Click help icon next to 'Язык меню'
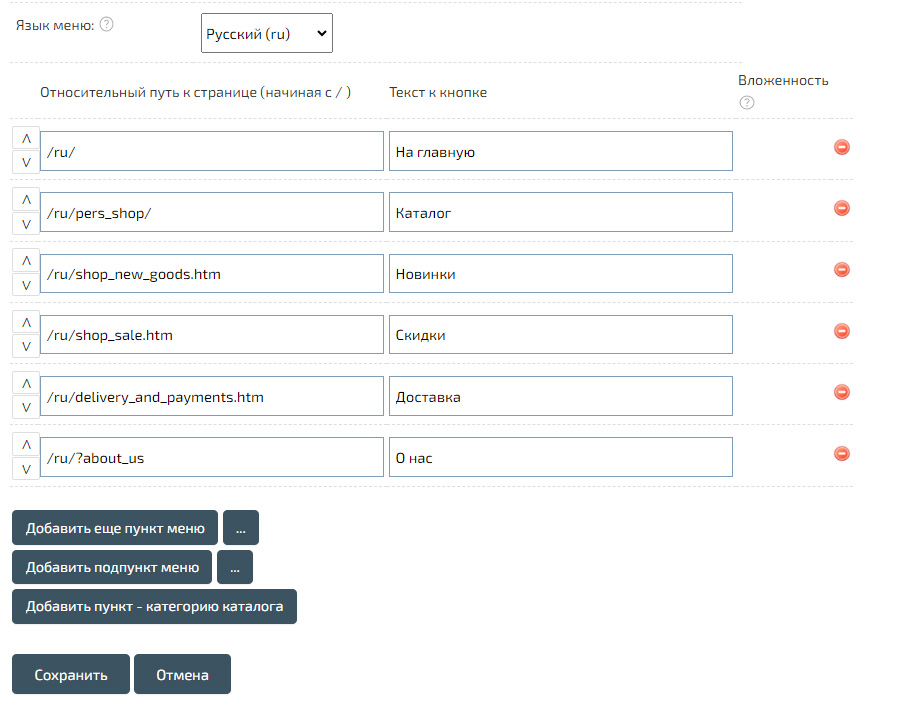The height and width of the screenshot is (711, 906). point(107,24)
